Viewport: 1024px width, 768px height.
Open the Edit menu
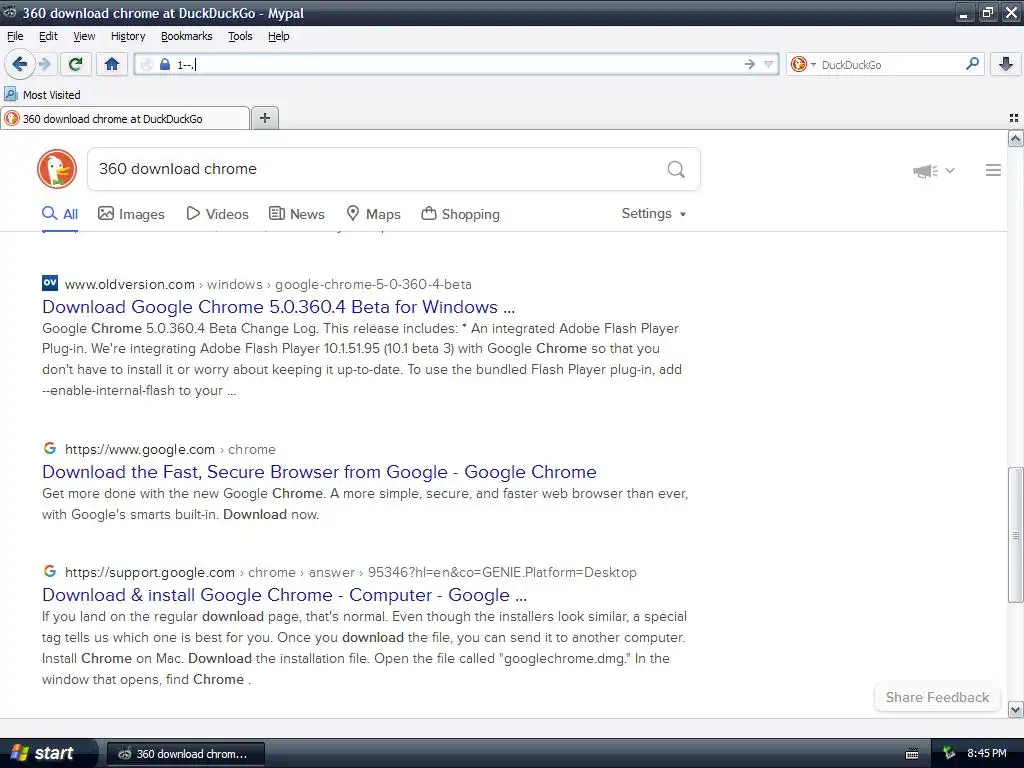[x=48, y=36]
